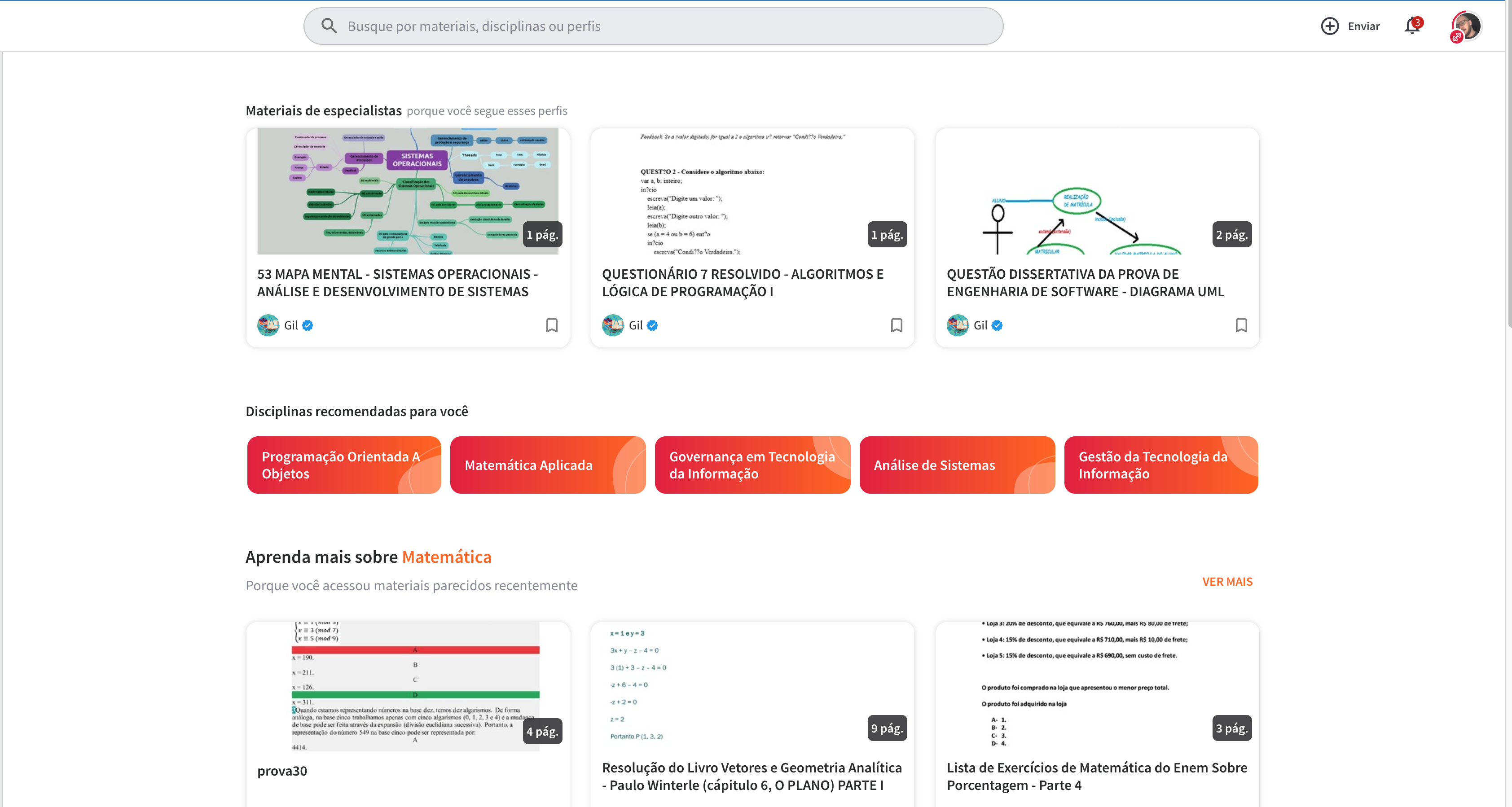The image size is (1512, 807).
Task: Open title QUESTÃO DISSERTATIVA DA PROVA DE ENGENHARIA
Action: pyautogui.click(x=1085, y=283)
